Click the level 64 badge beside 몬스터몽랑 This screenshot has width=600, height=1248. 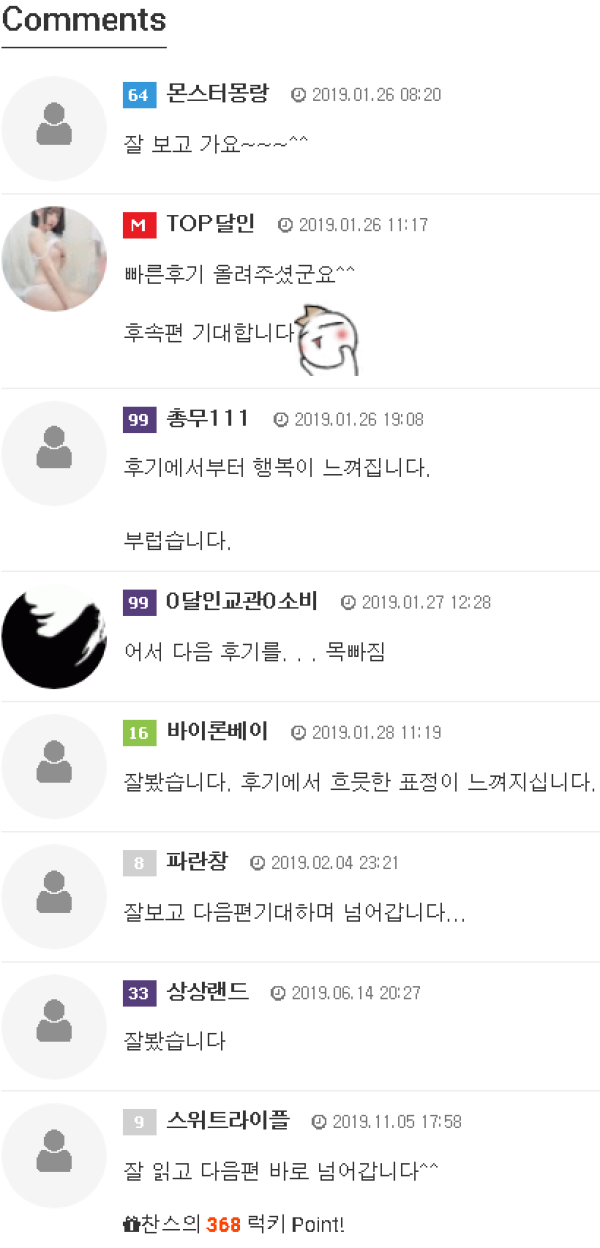(139, 95)
